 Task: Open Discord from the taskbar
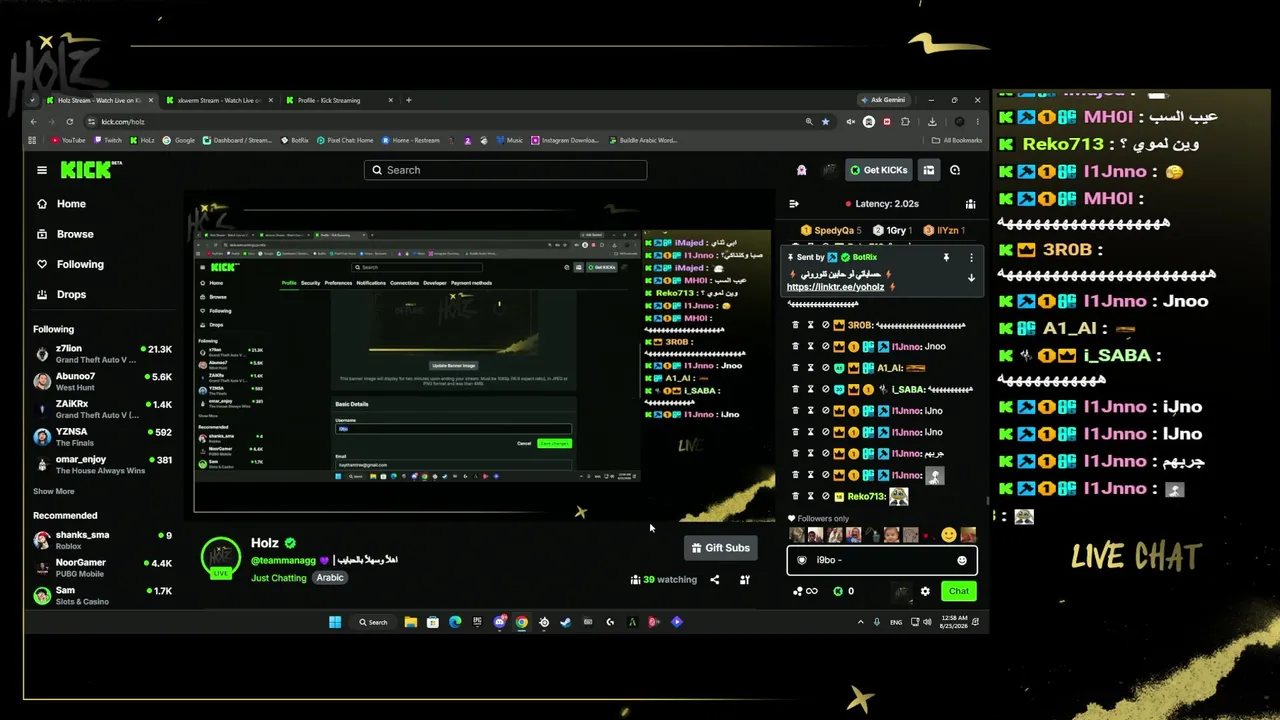tap(499, 622)
